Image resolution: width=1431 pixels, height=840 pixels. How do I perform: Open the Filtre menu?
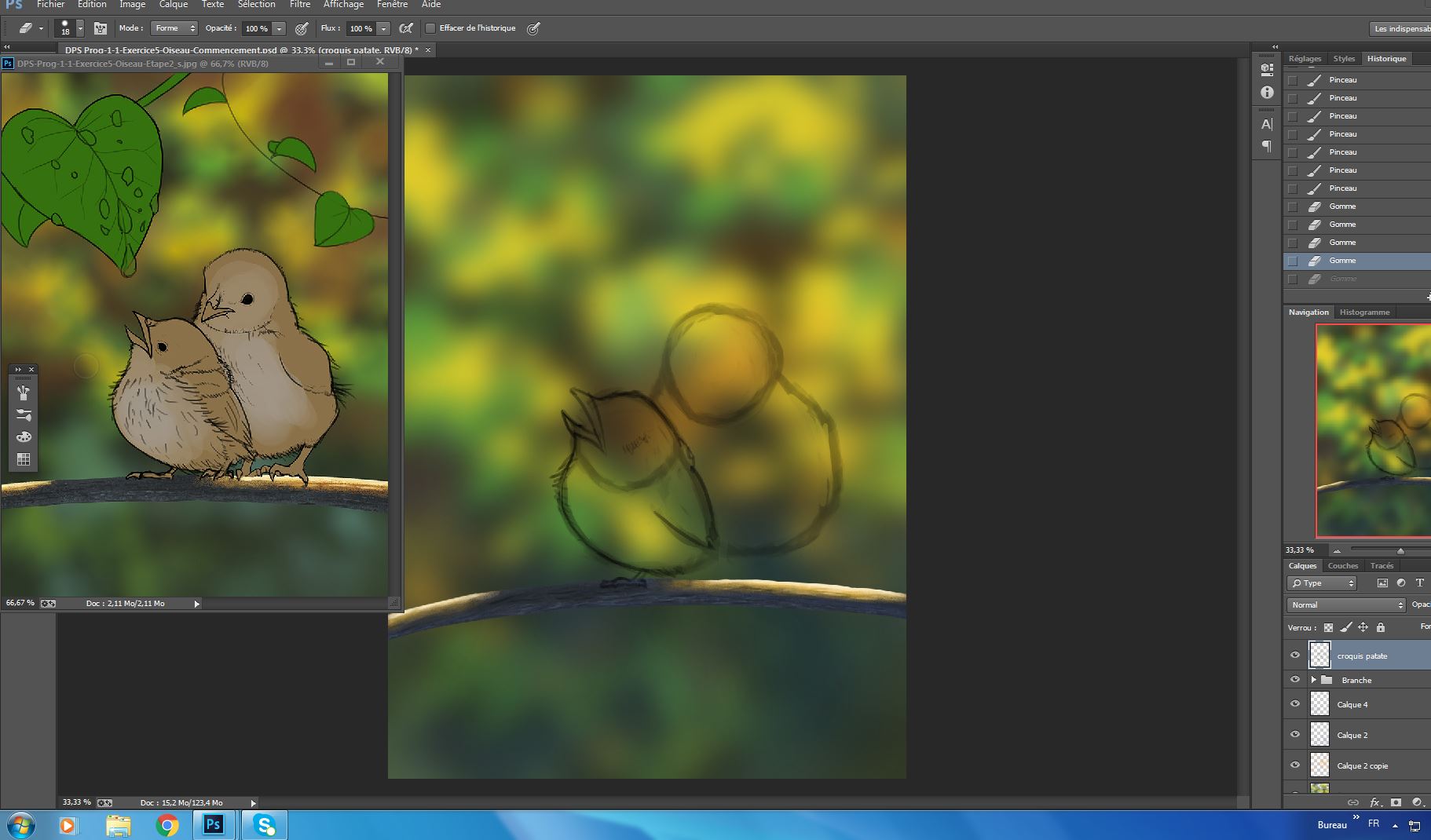(x=299, y=5)
